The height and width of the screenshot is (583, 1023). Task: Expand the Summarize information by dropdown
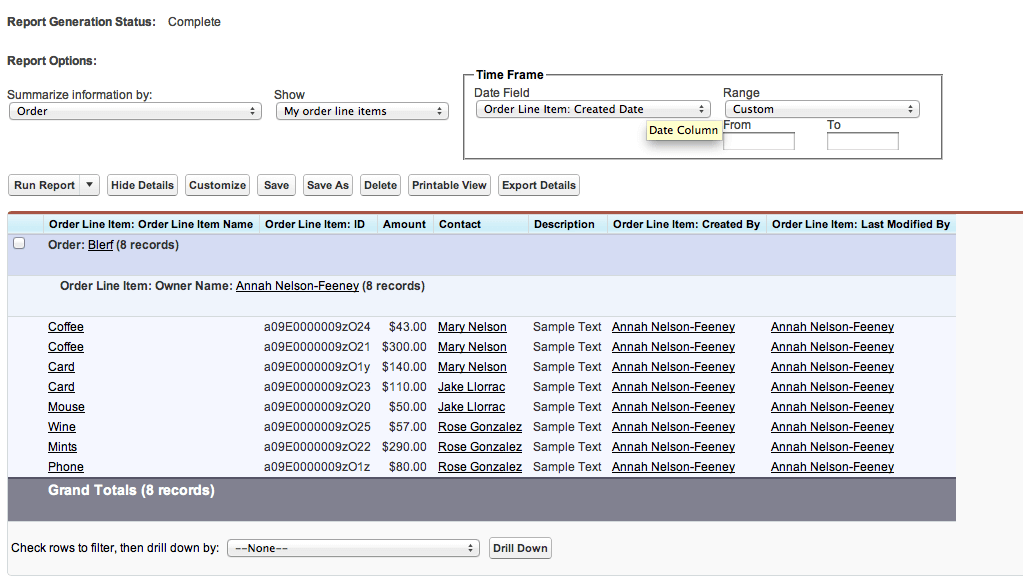pyautogui.click(x=135, y=111)
